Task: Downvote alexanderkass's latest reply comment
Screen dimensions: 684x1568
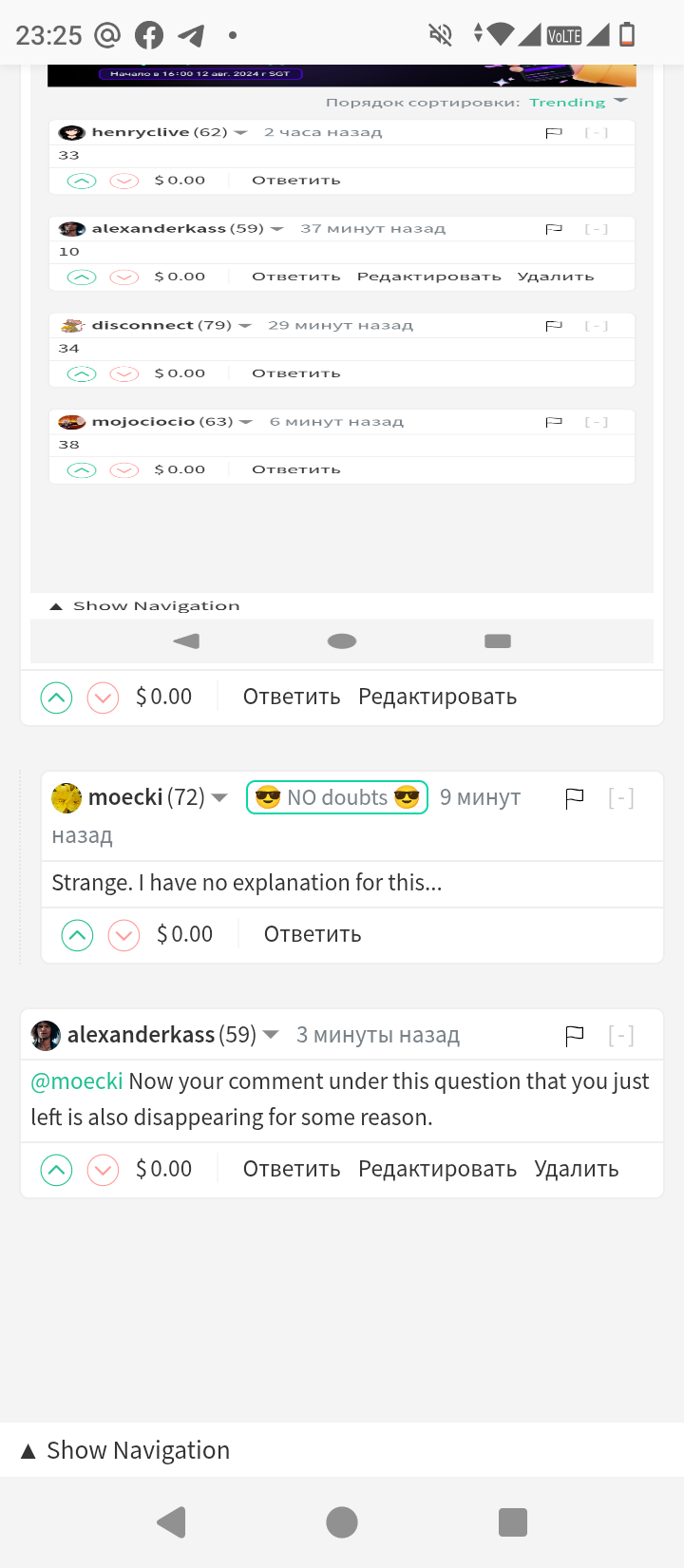Action: coord(103,1170)
